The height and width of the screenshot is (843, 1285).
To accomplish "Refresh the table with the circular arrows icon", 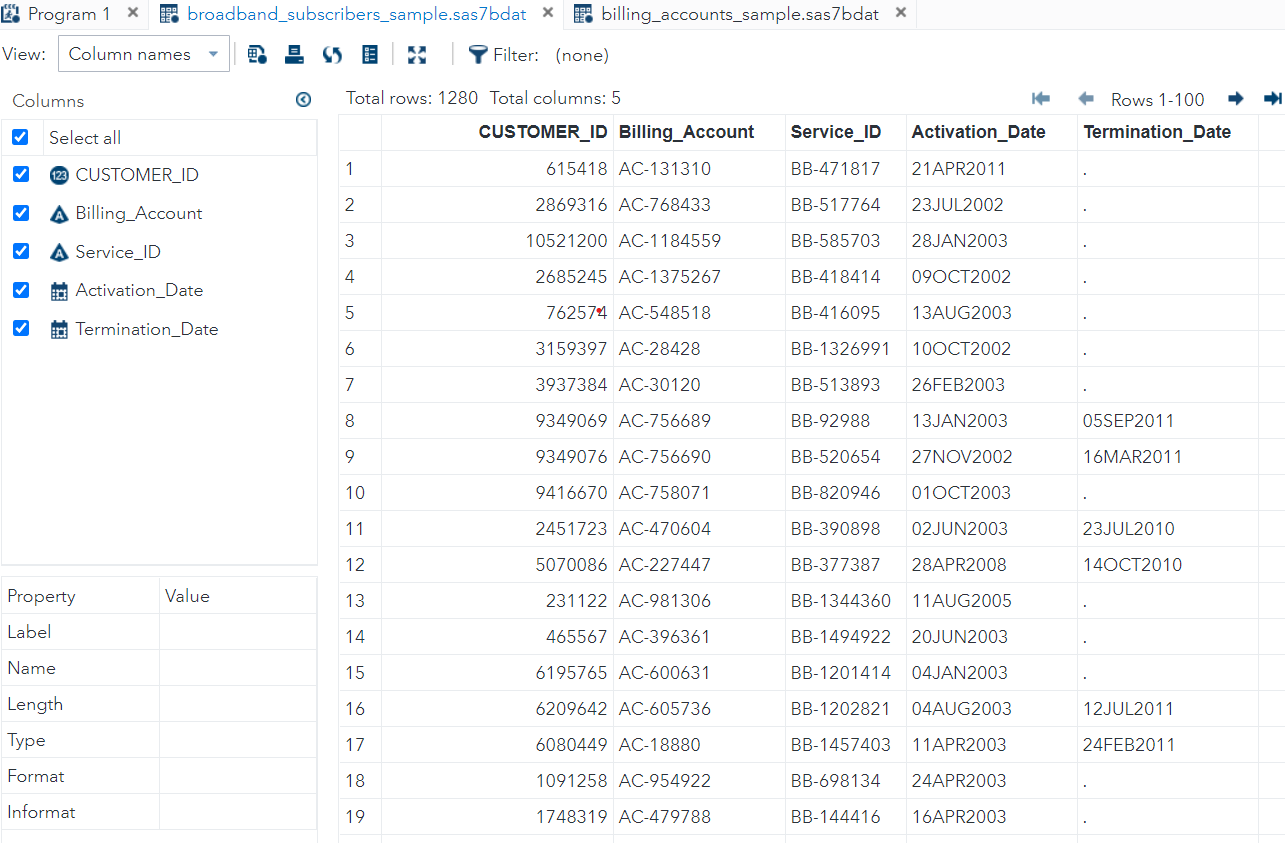I will (x=332, y=55).
